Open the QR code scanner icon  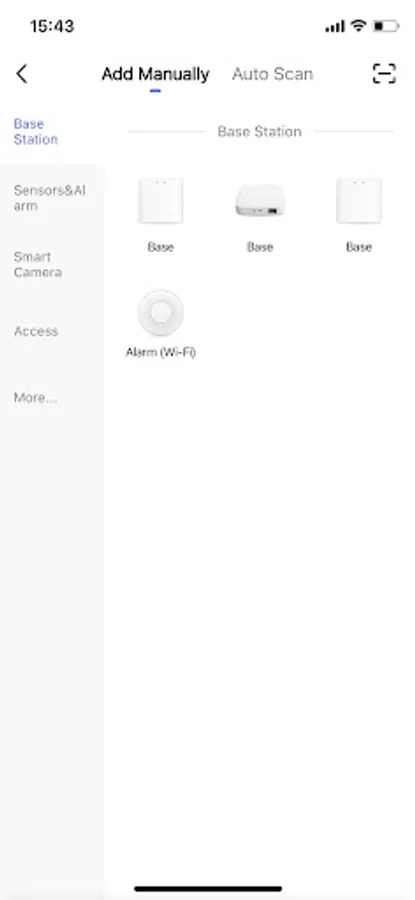[384, 73]
